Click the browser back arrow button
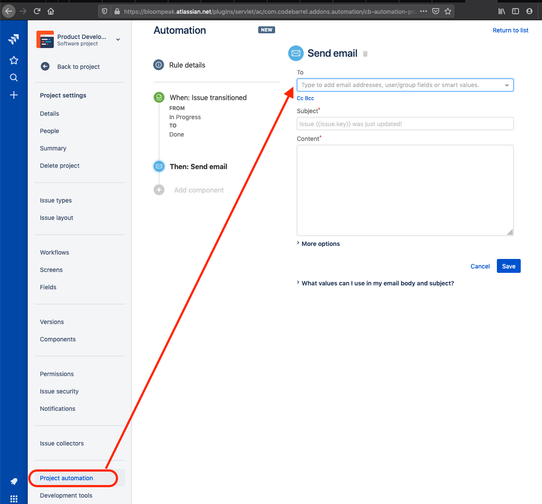 [9, 11]
